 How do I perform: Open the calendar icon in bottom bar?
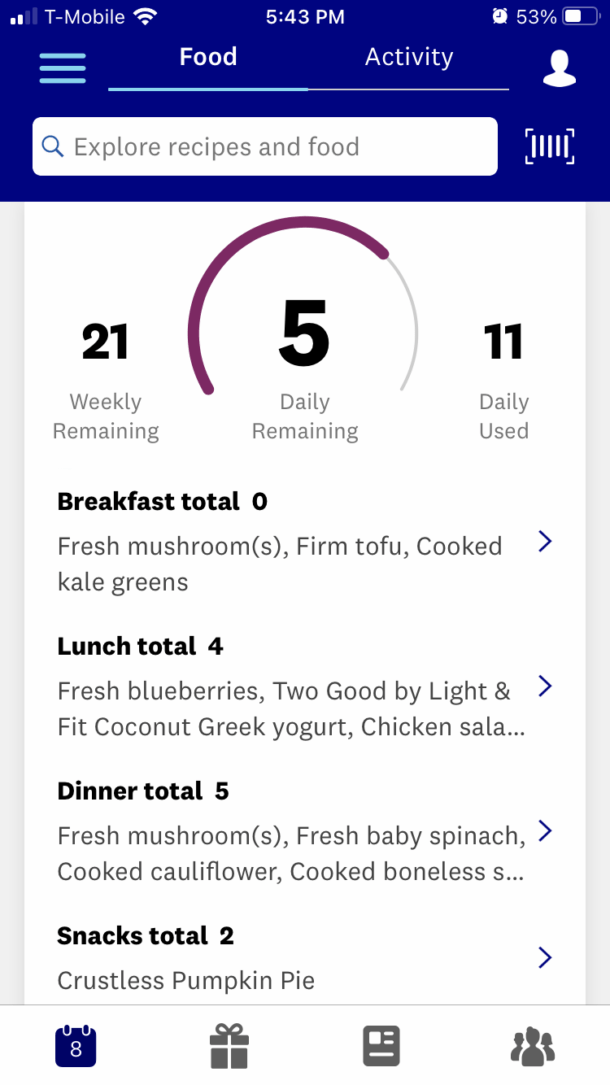pos(75,1046)
